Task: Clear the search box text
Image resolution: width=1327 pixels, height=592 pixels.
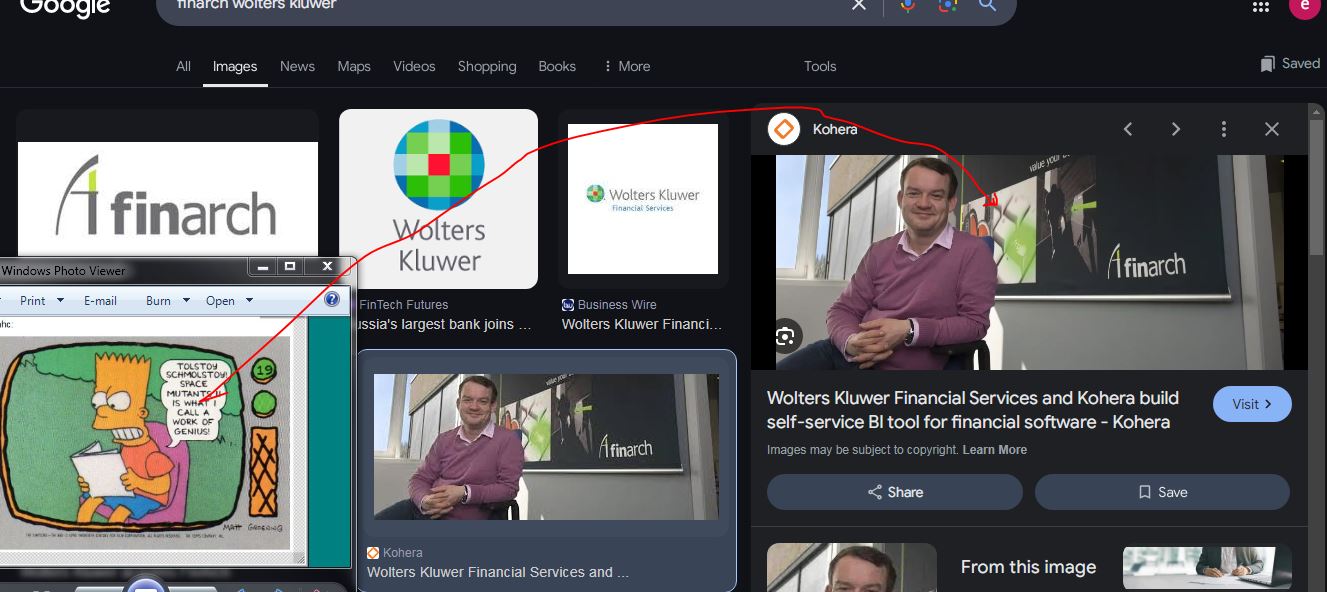Action: pyautogui.click(x=859, y=5)
